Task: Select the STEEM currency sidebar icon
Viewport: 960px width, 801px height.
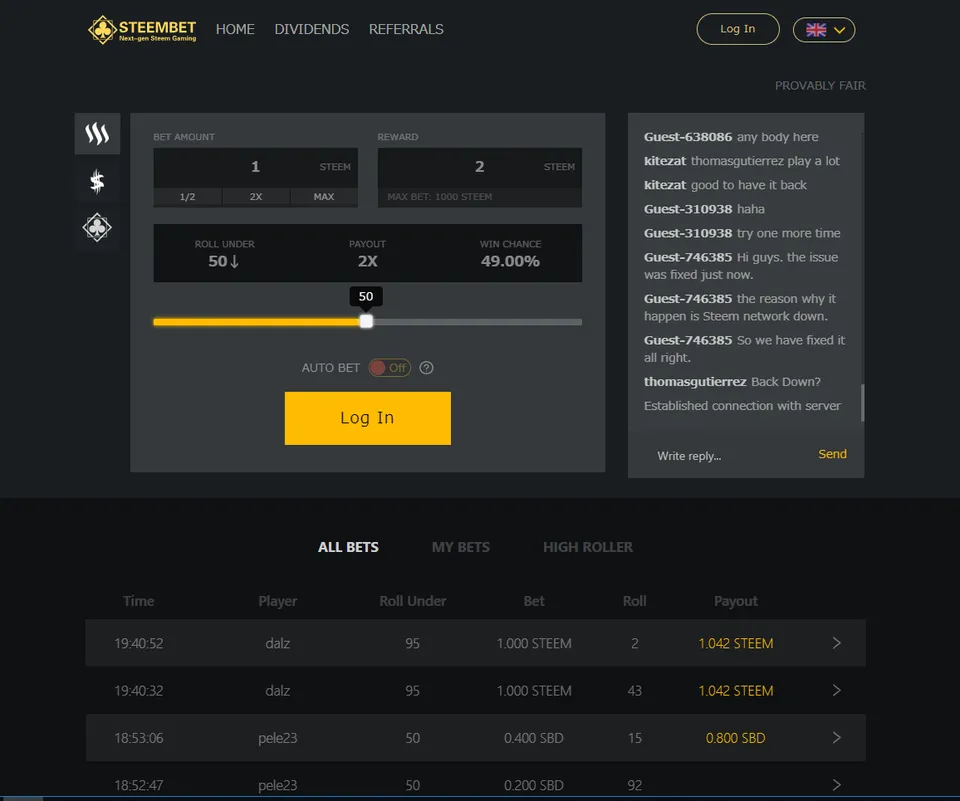Action: tap(97, 134)
